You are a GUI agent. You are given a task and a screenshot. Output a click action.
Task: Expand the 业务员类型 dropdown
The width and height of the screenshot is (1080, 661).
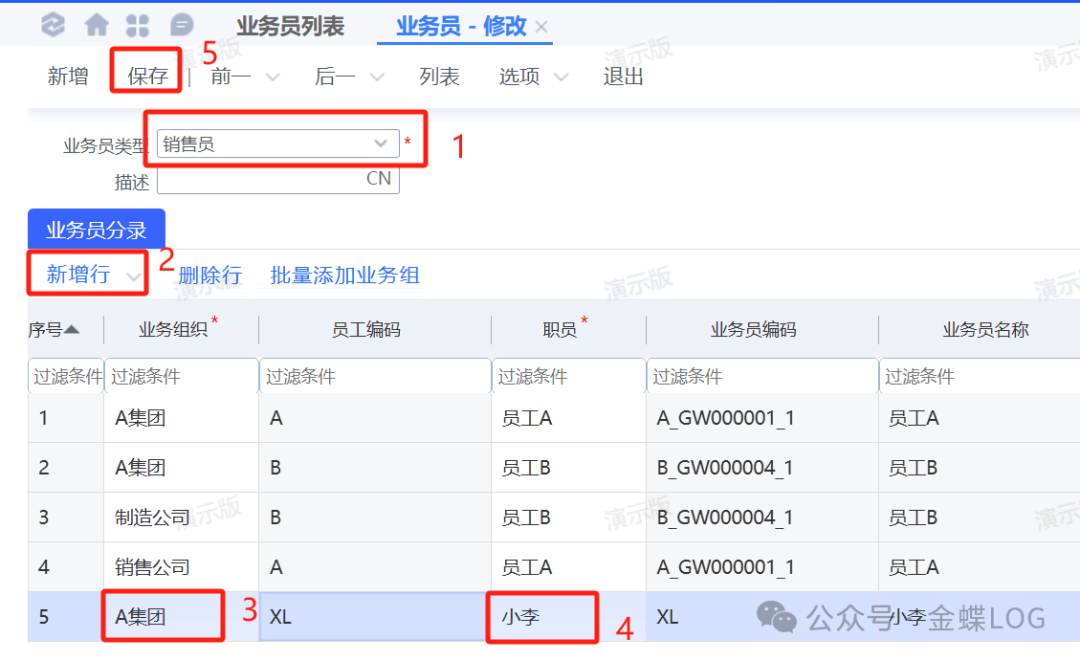(x=380, y=144)
